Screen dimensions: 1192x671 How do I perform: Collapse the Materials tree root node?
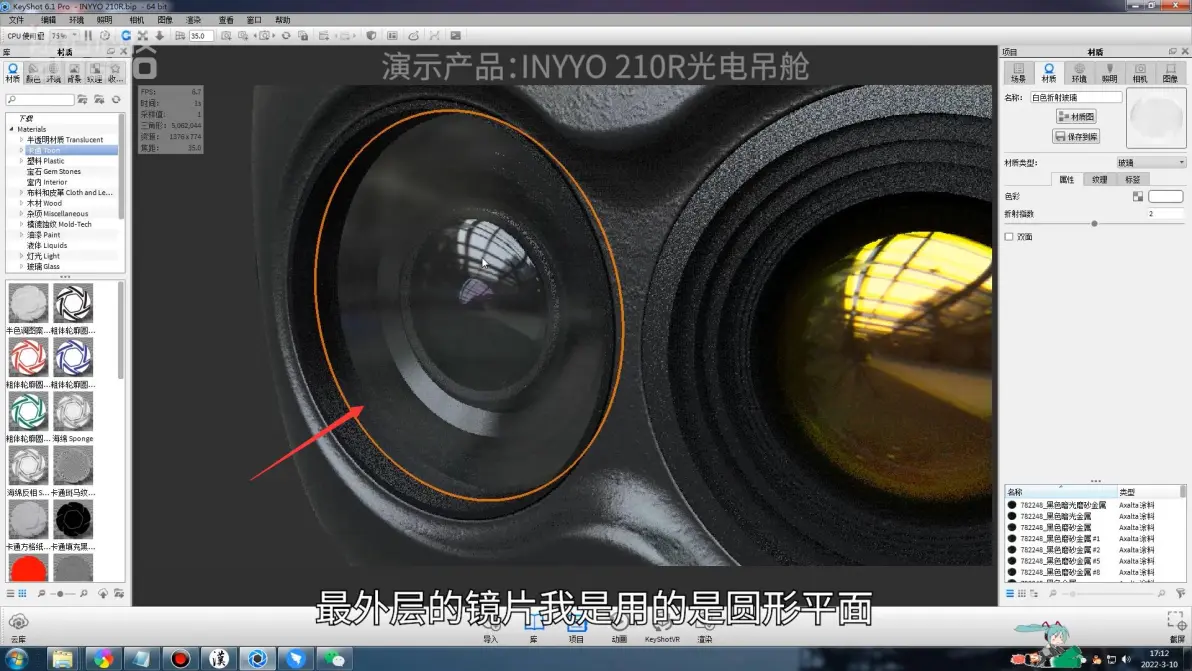pos(11,129)
